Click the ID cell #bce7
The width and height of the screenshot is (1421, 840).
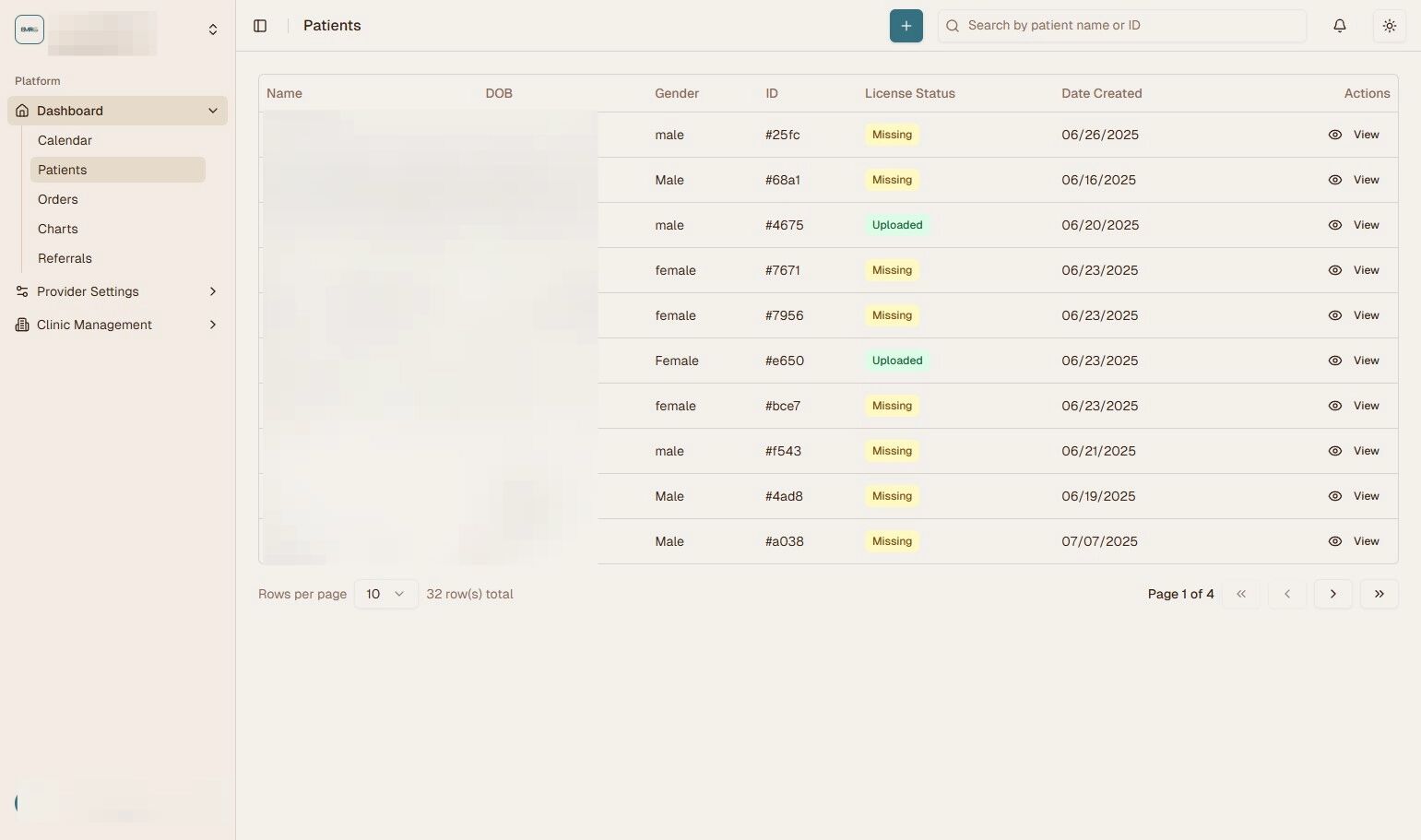[x=783, y=406]
